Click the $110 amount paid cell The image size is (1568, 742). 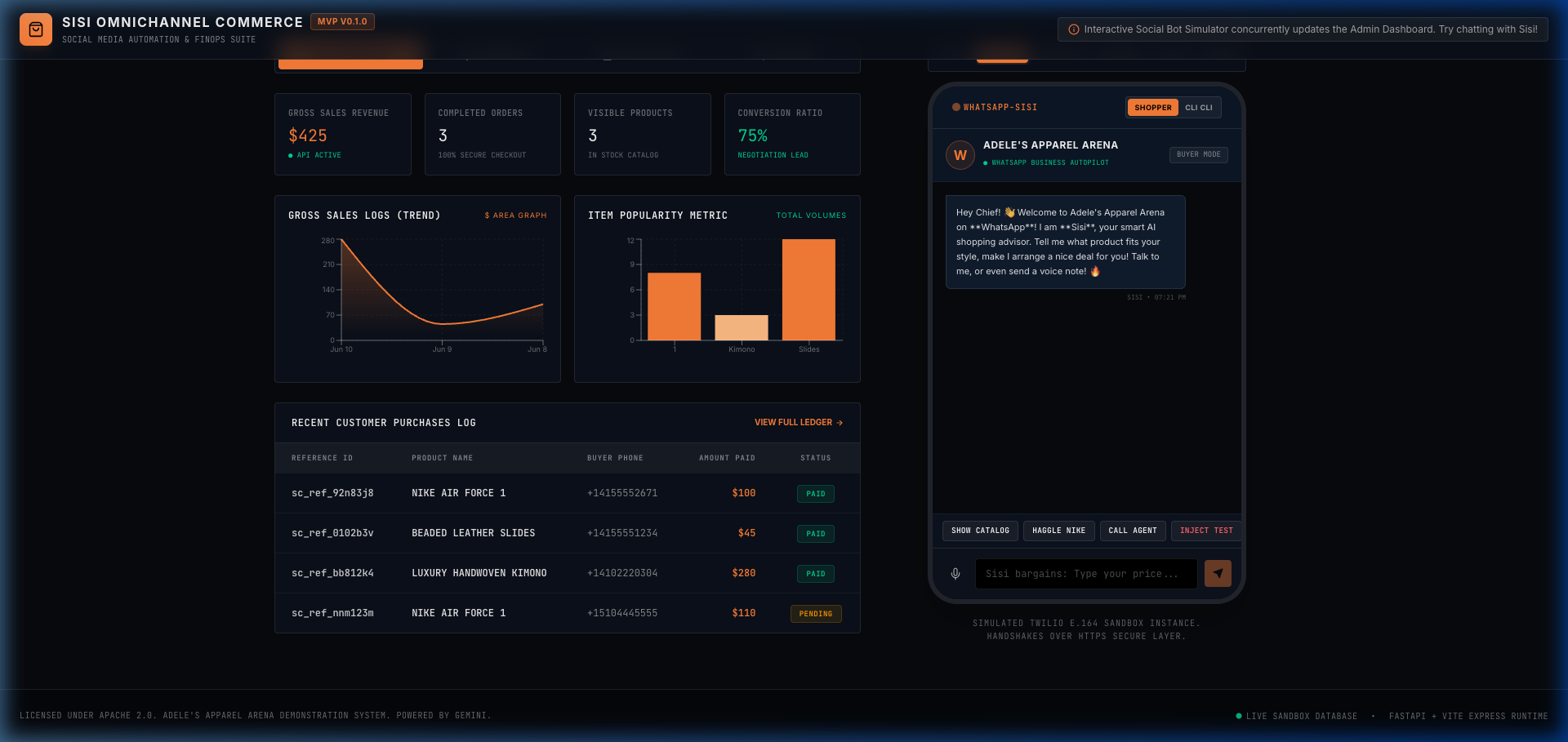tap(744, 613)
